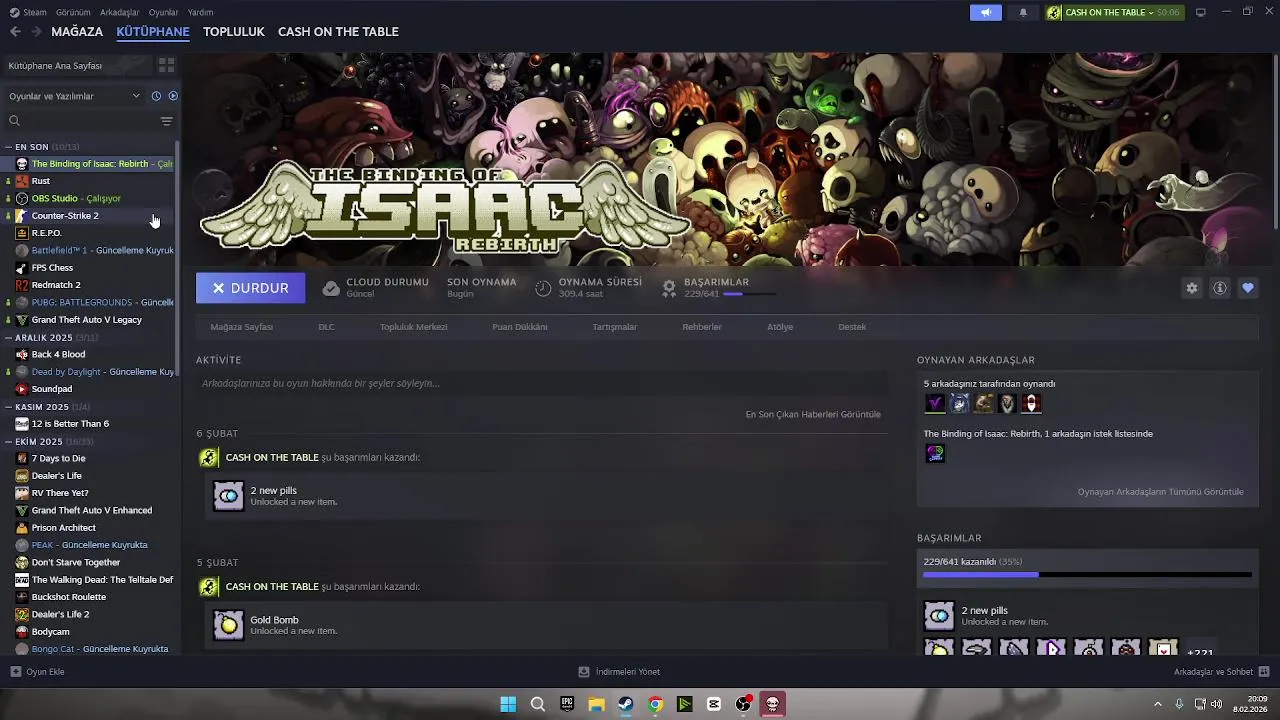Open the Atölye game tab
Viewport: 1280px width, 720px height.
[780, 327]
